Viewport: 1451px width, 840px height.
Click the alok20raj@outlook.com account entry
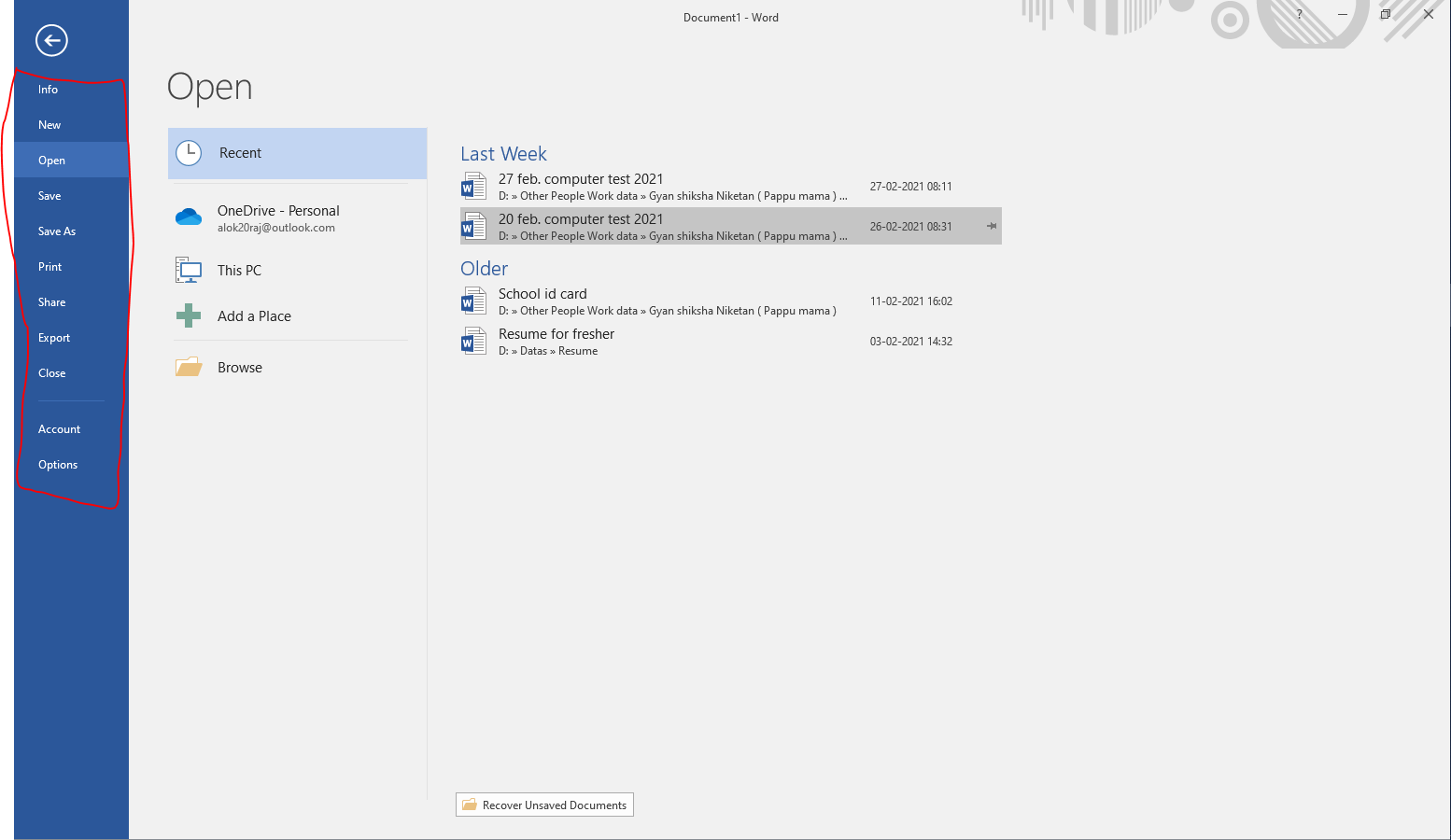click(x=276, y=228)
